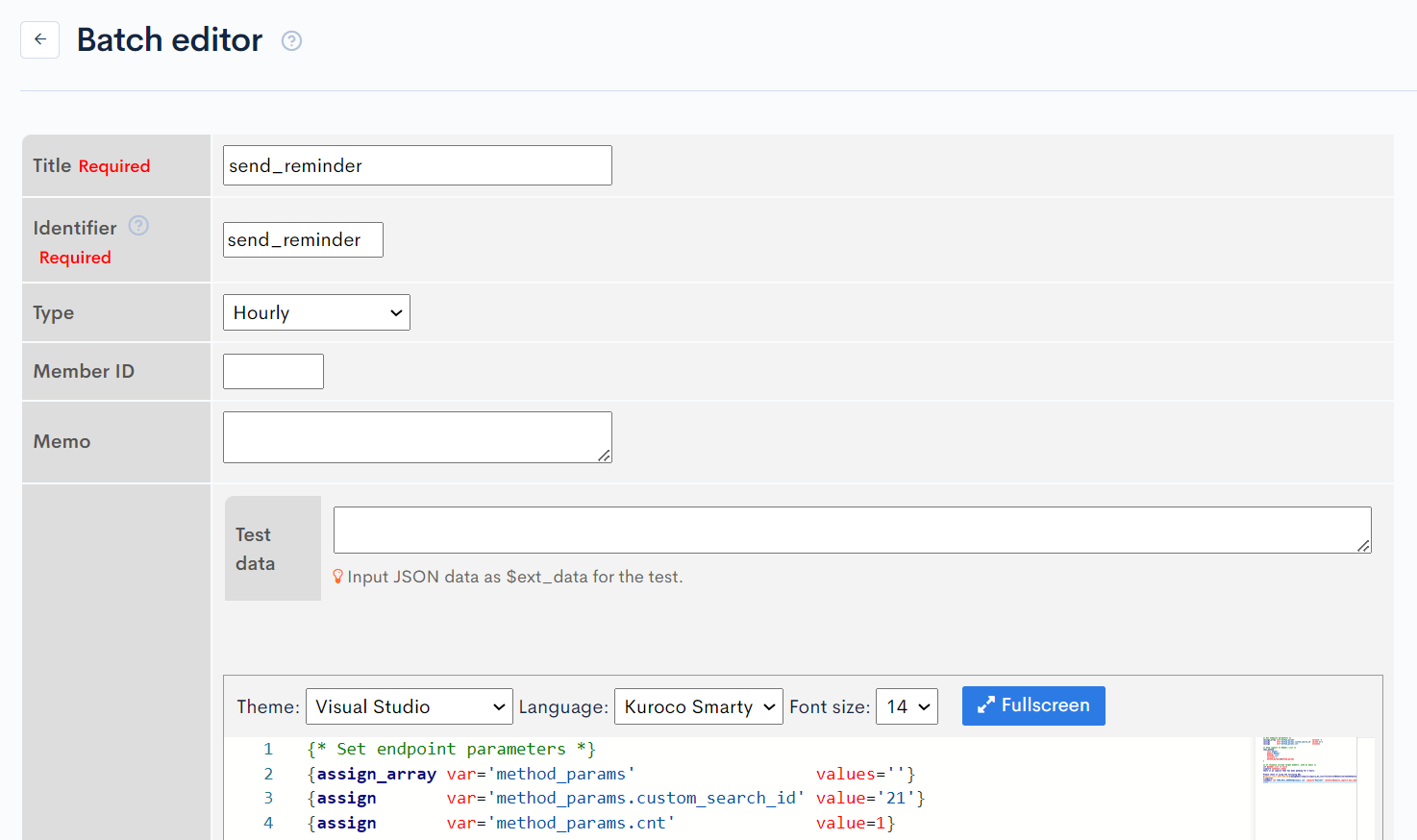Click the Member ID input box
This screenshot has height=840, width=1417.
click(x=273, y=371)
